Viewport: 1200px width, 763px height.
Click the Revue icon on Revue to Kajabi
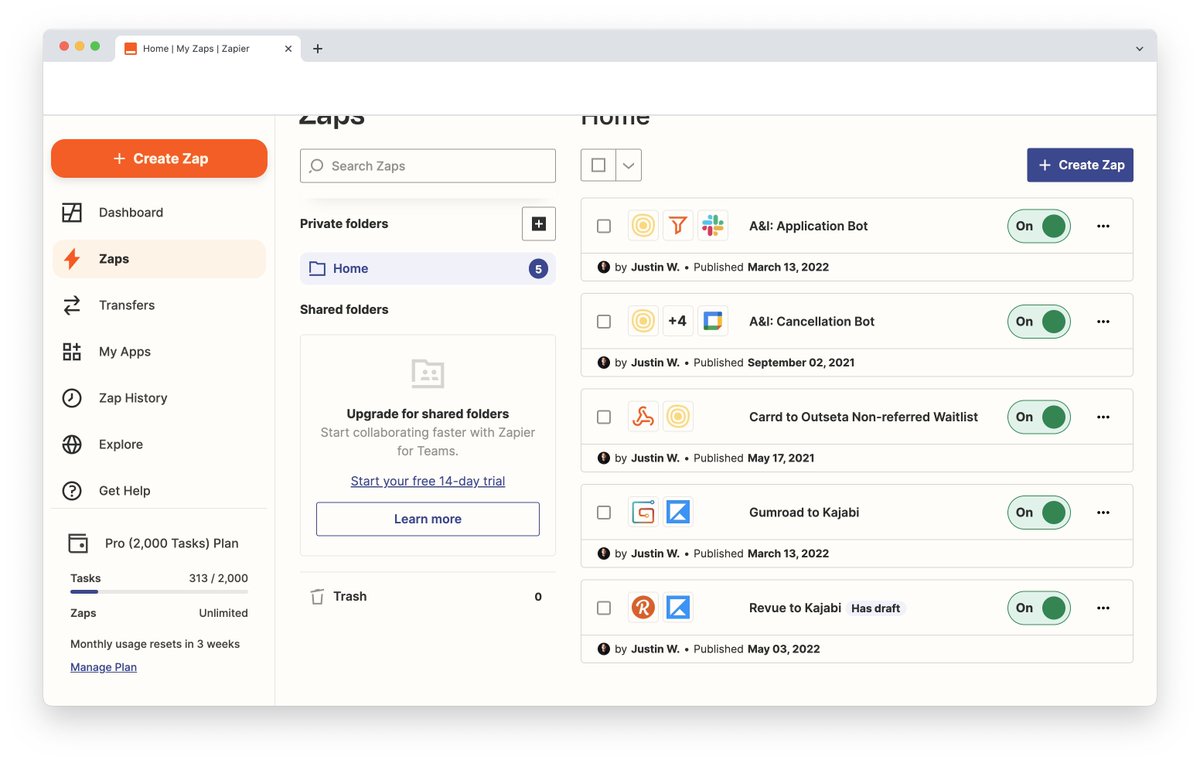point(644,608)
